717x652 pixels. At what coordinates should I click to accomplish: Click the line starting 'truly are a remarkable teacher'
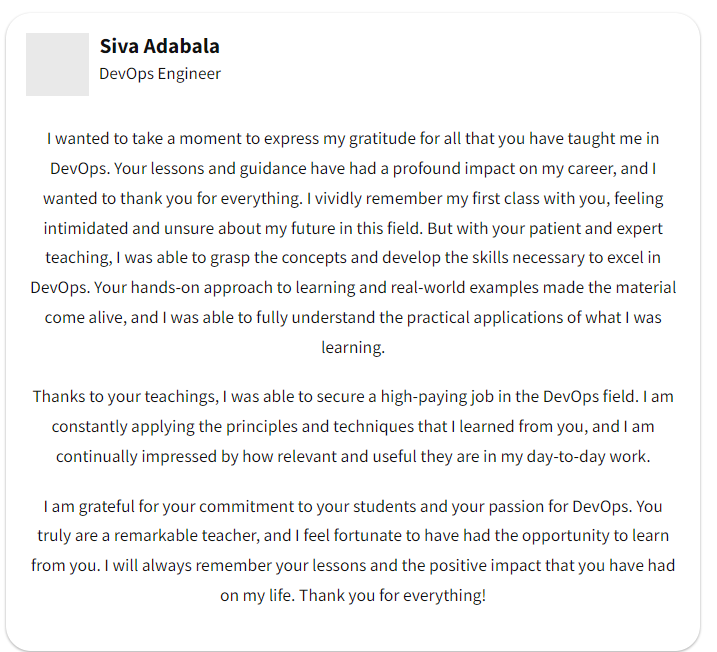pos(353,535)
